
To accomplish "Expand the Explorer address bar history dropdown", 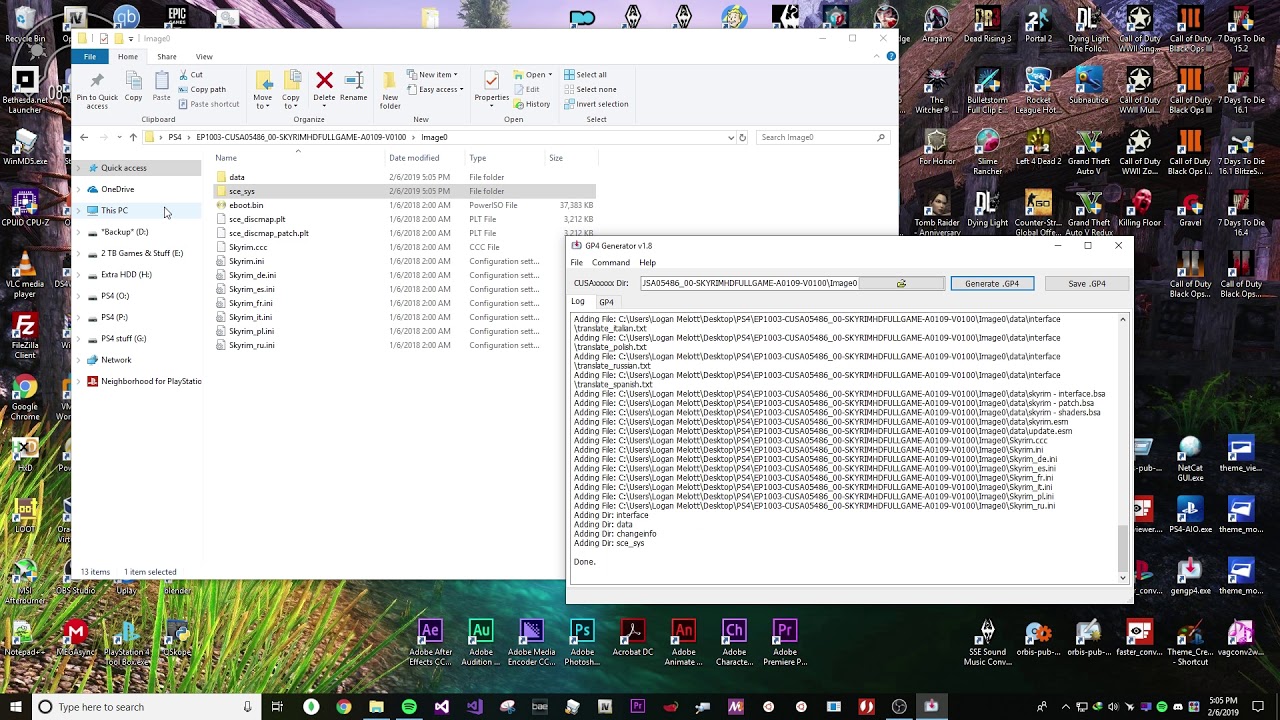I will coord(731,137).
